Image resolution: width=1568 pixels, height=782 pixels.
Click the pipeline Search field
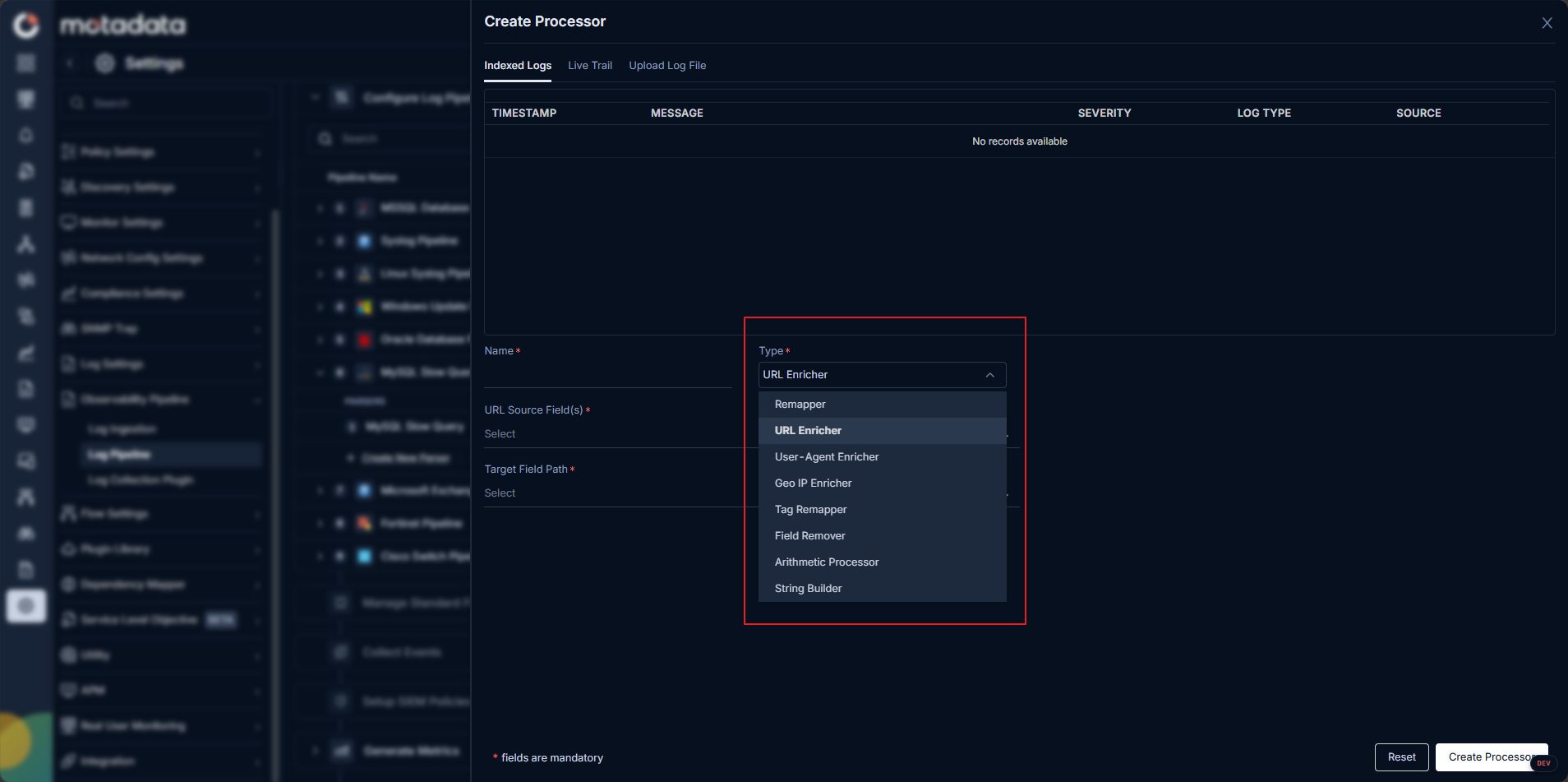click(x=389, y=138)
